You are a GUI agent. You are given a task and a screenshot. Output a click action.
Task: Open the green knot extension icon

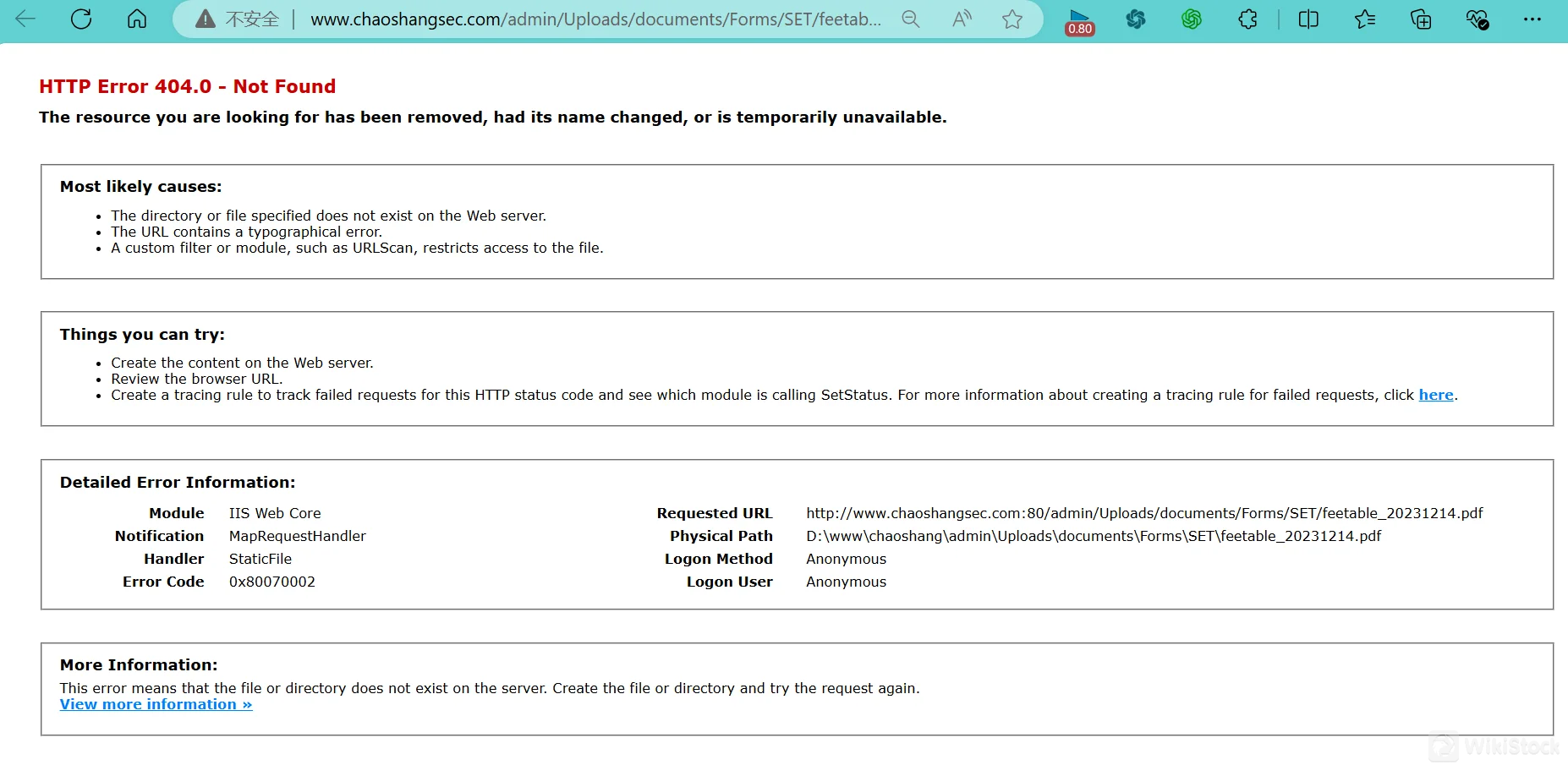(1192, 19)
